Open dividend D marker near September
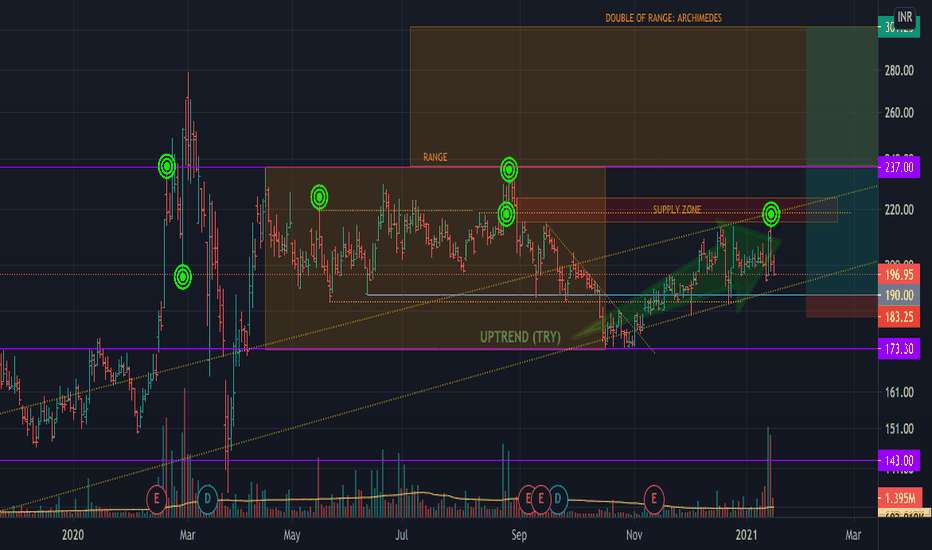Image resolution: width=932 pixels, height=550 pixels. click(558, 498)
